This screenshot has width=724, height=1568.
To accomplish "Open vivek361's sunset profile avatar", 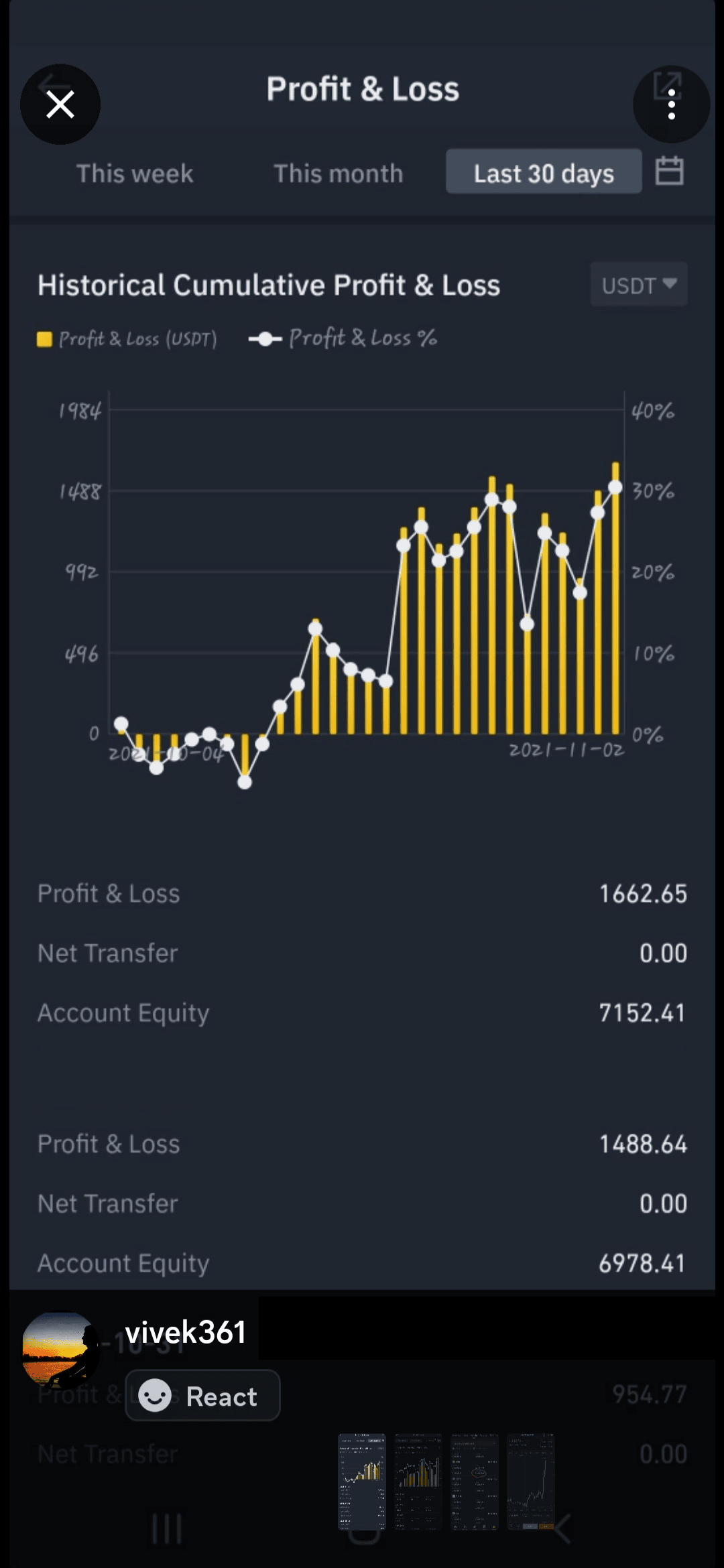I will click(x=59, y=1349).
